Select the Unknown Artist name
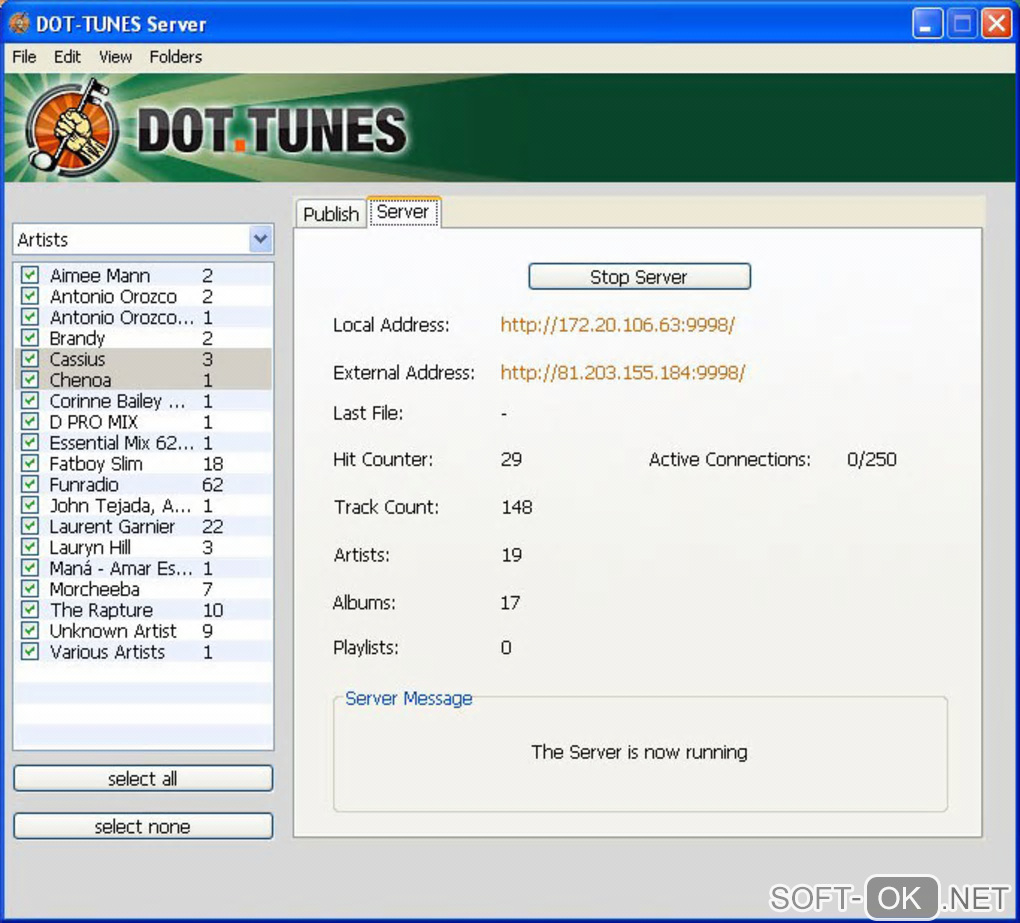Image resolution: width=1020 pixels, height=923 pixels. click(113, 631)
